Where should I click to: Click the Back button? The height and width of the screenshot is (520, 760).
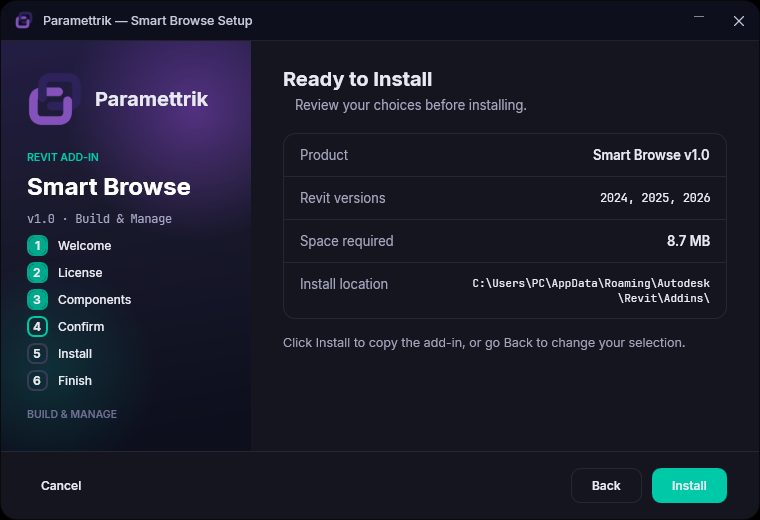point(606,486)
